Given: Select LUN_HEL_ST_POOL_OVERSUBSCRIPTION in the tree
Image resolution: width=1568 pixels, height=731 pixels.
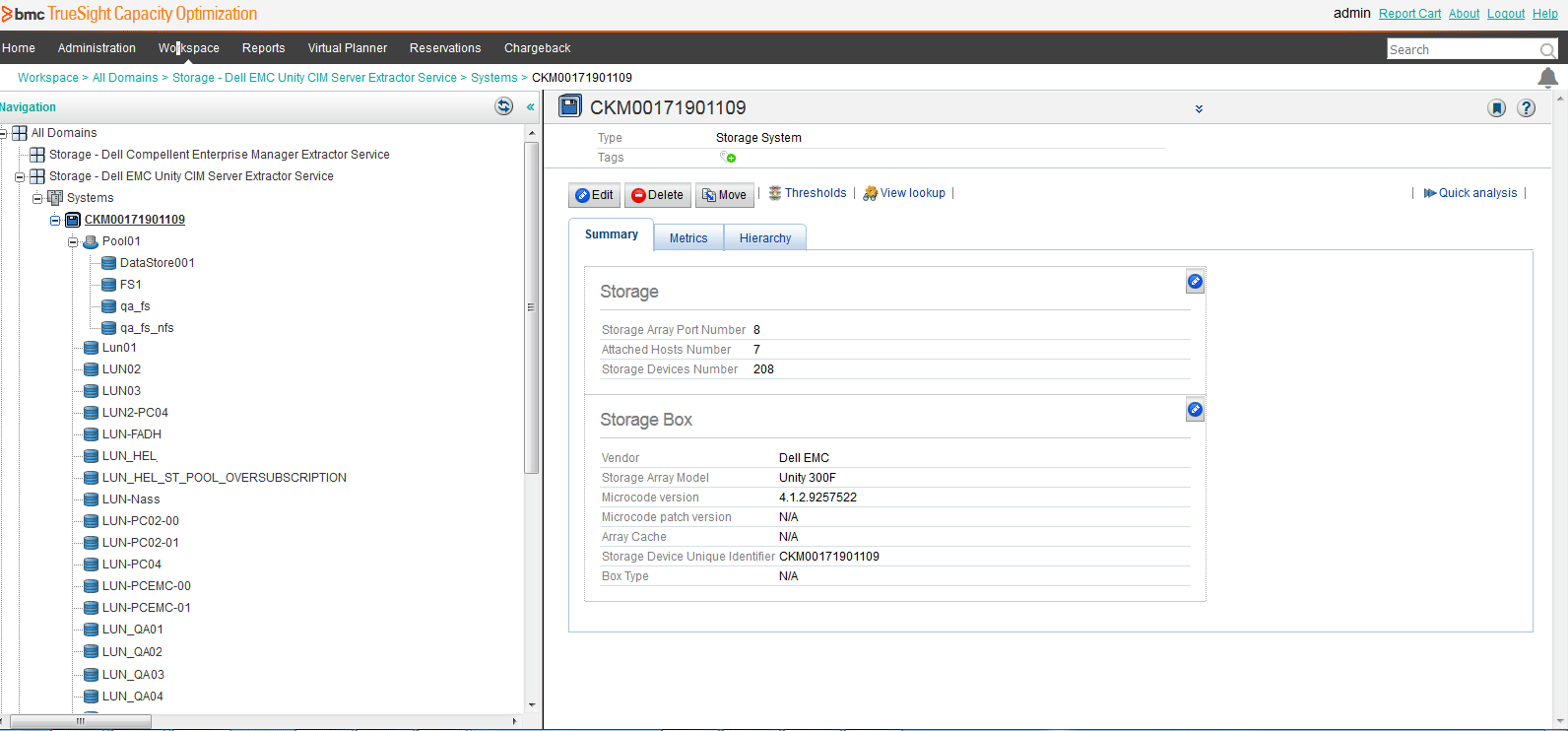Looking at the screenshot, I should 225,478.
